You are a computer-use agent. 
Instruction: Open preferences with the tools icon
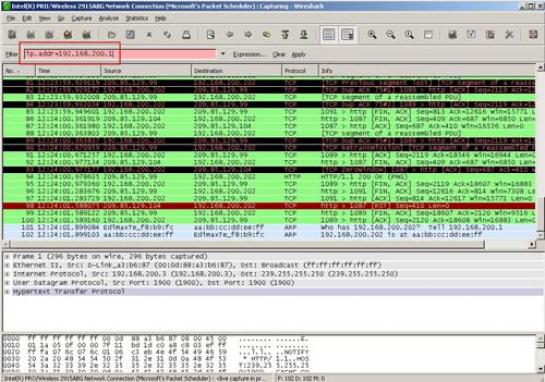click(509, 34)
